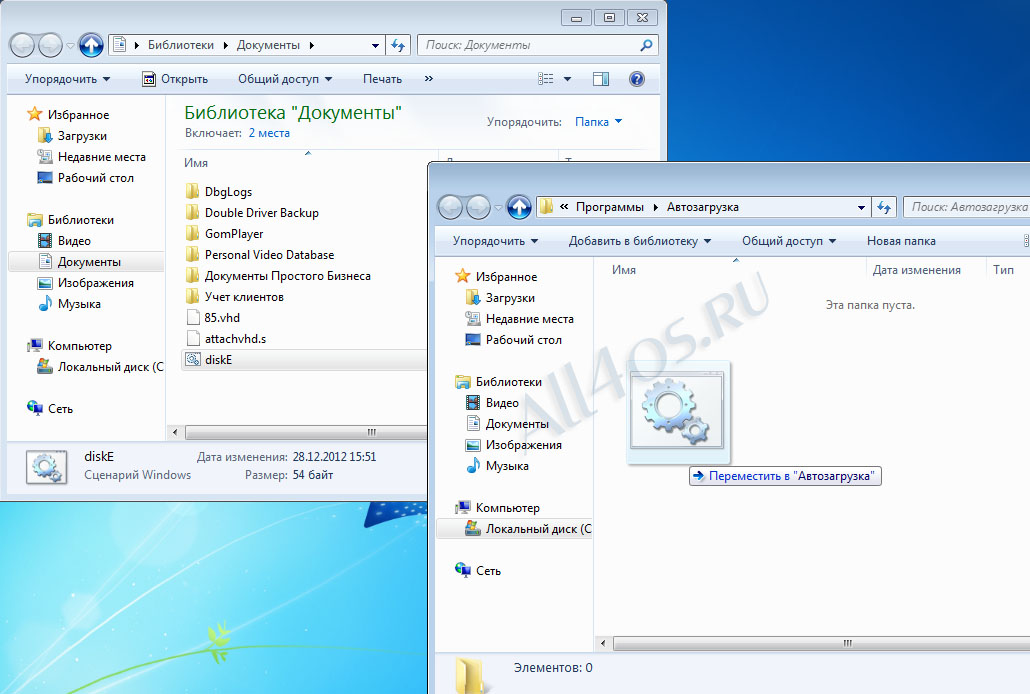Select Рабочий стол in Документы window sidebar
This screenshot has height=694, width=1030.
85,178
